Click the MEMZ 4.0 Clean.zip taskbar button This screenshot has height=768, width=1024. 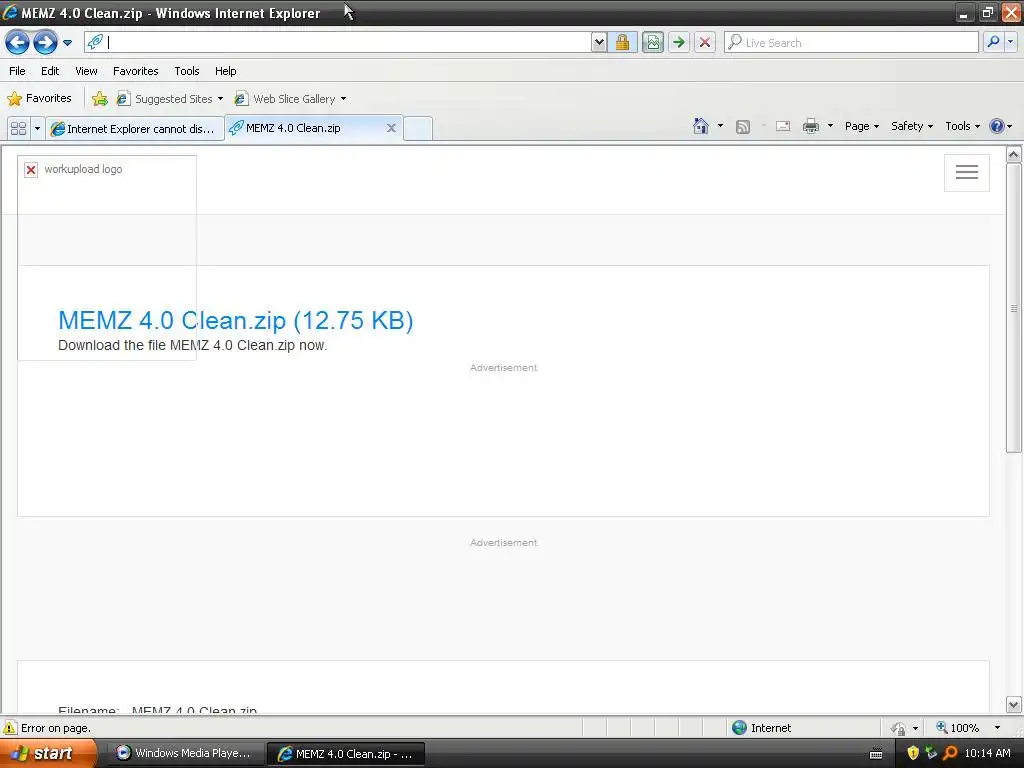point(346,754)
